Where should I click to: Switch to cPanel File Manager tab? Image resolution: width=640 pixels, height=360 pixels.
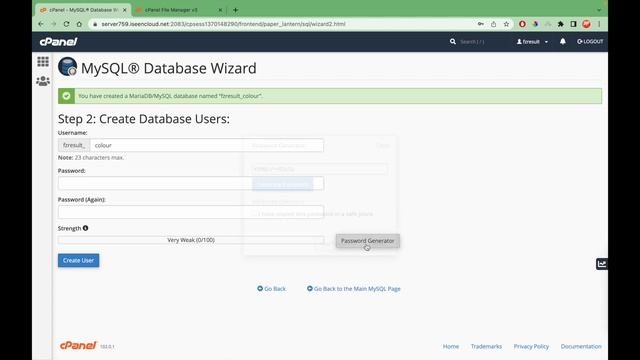(171, 10)
